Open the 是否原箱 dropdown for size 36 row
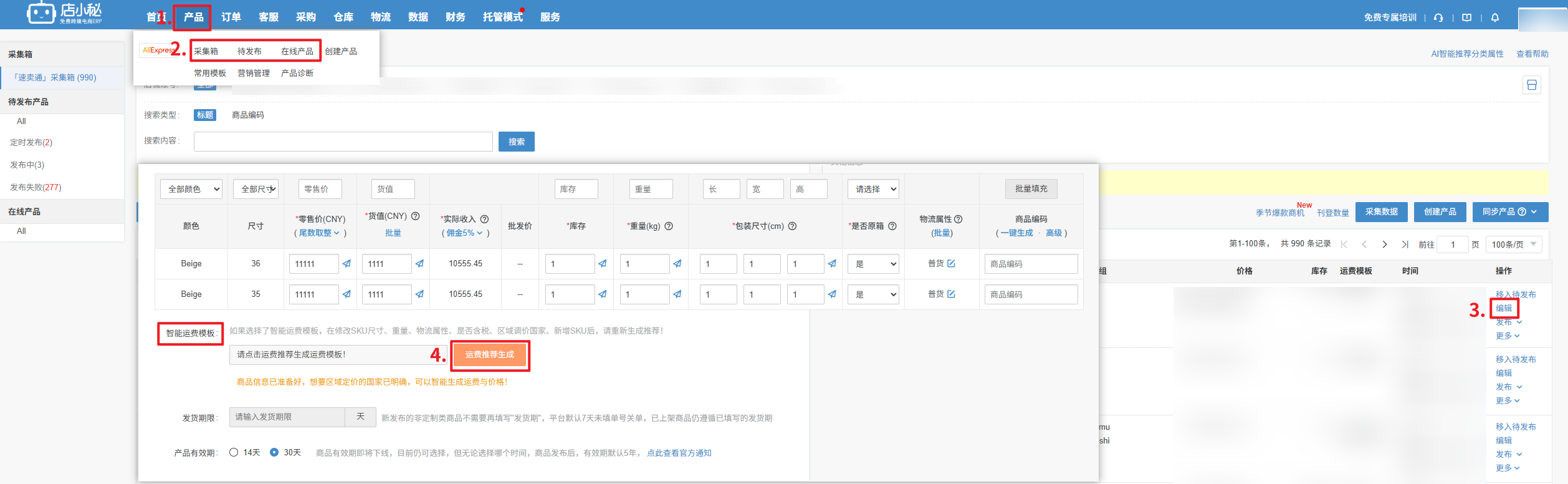The height and width of the screenshot is (484, 1568). (873, 264)
